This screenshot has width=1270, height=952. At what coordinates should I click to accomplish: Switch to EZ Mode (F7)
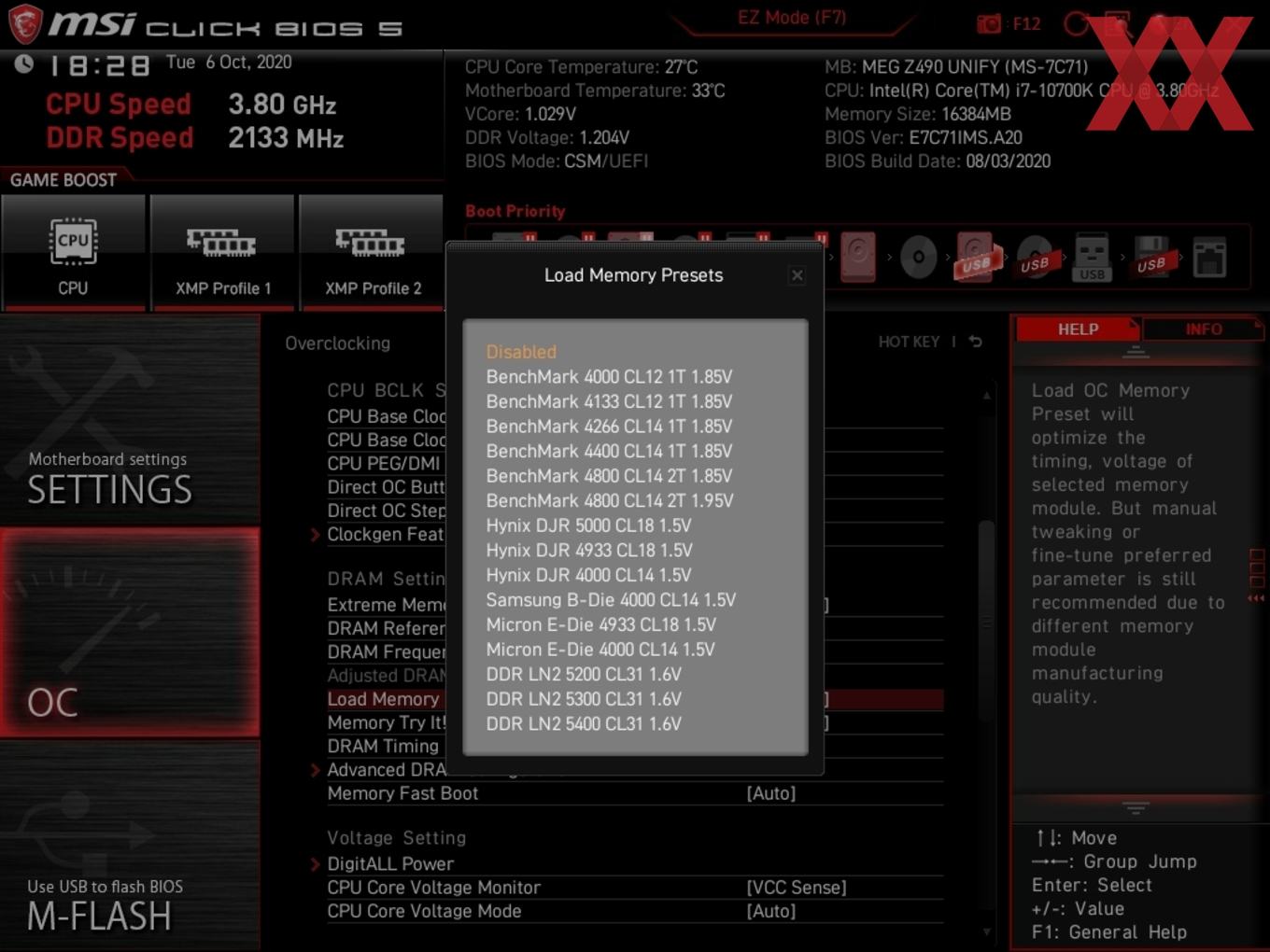pos(791,18)
